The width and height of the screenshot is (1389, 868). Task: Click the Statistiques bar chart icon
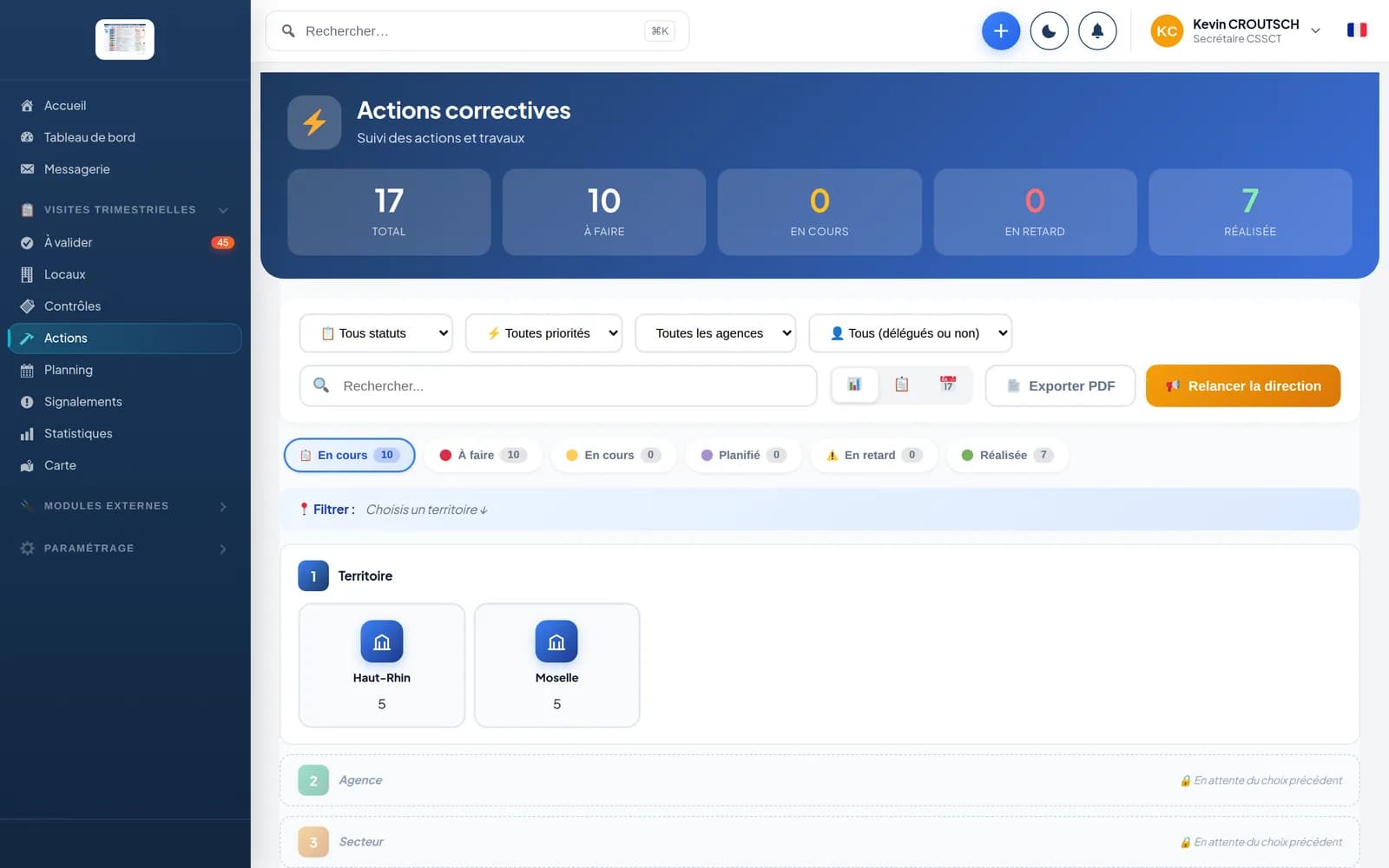(x=27, y=434)
